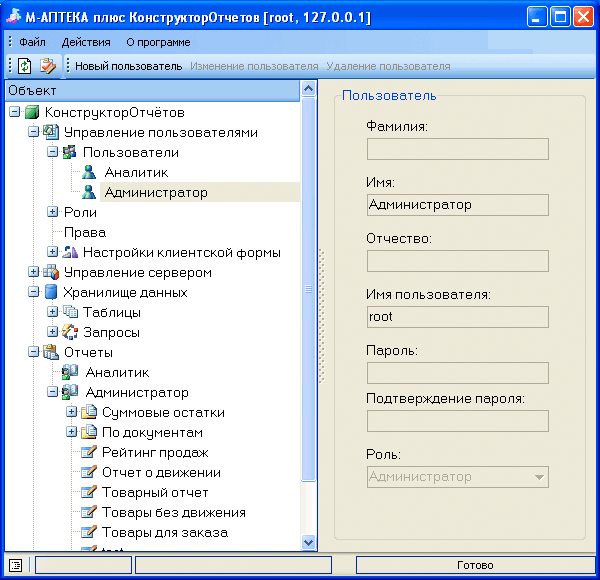Click the Аналитик user icon under Пользователи
Viewport: 600px width, 580px height.
89,172
